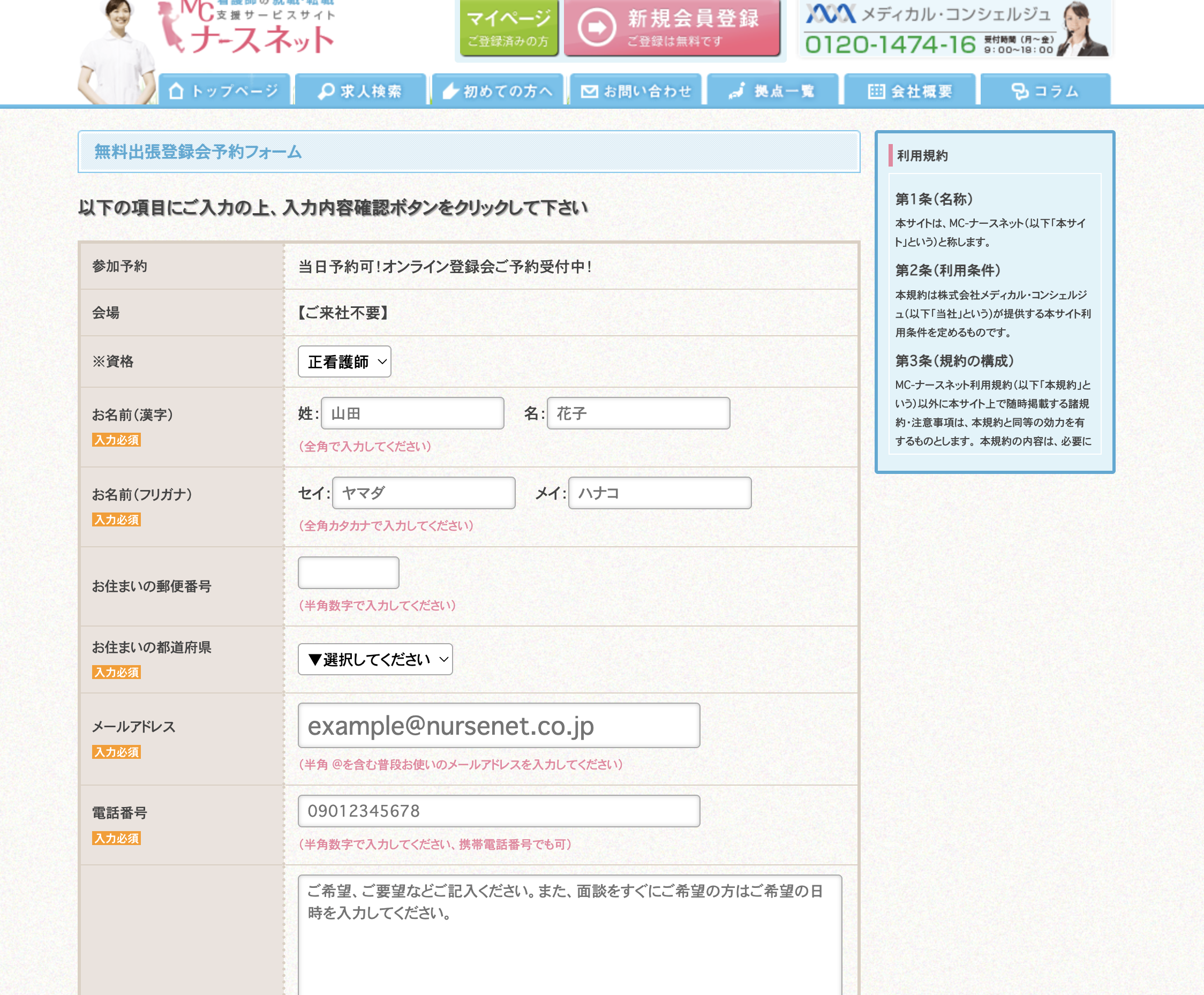Click the building icon on 会社概要
Image resolution: width=1204 pixels, height=995 pixels.
[876, 91]
